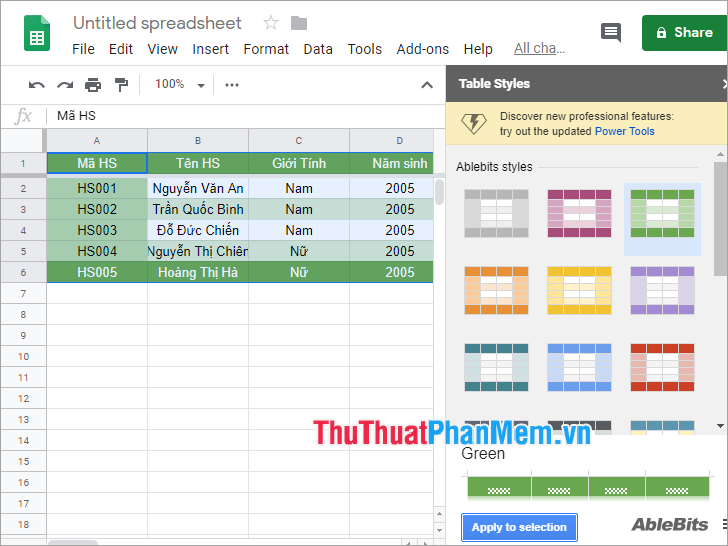The image size is (728, 546).
Task: Select column A header
Action: coord(97,141)
